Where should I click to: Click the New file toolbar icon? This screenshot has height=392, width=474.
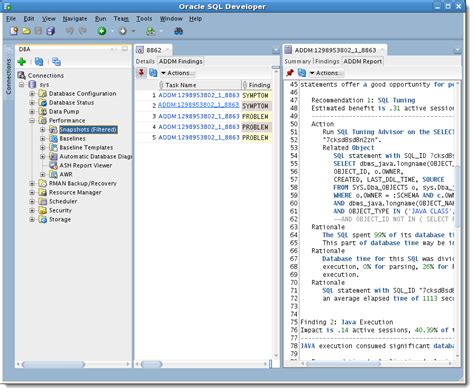(x=14, y=31)
